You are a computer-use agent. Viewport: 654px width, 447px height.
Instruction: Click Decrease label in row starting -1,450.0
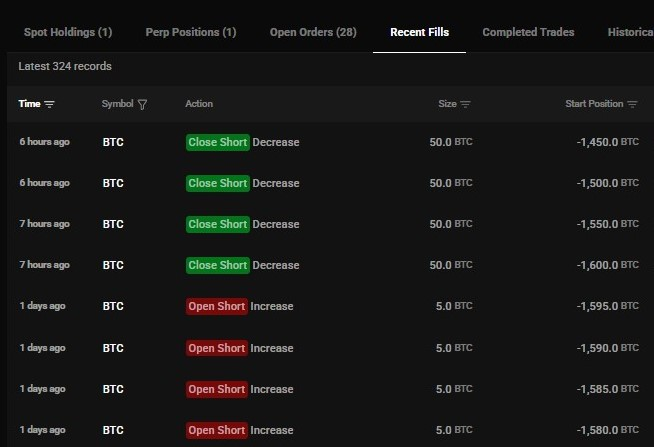coord(276,142)
